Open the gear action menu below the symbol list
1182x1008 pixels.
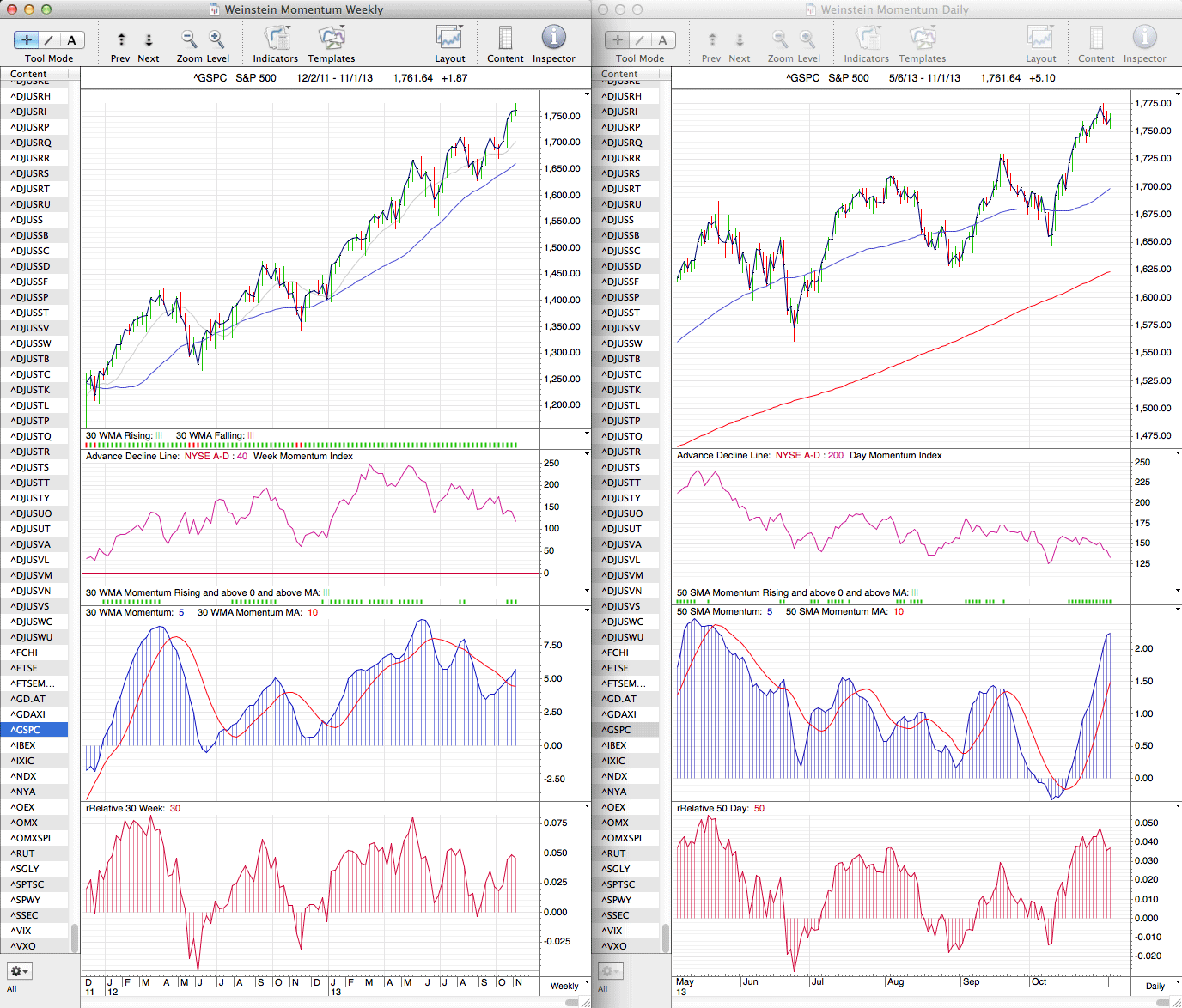20,971
